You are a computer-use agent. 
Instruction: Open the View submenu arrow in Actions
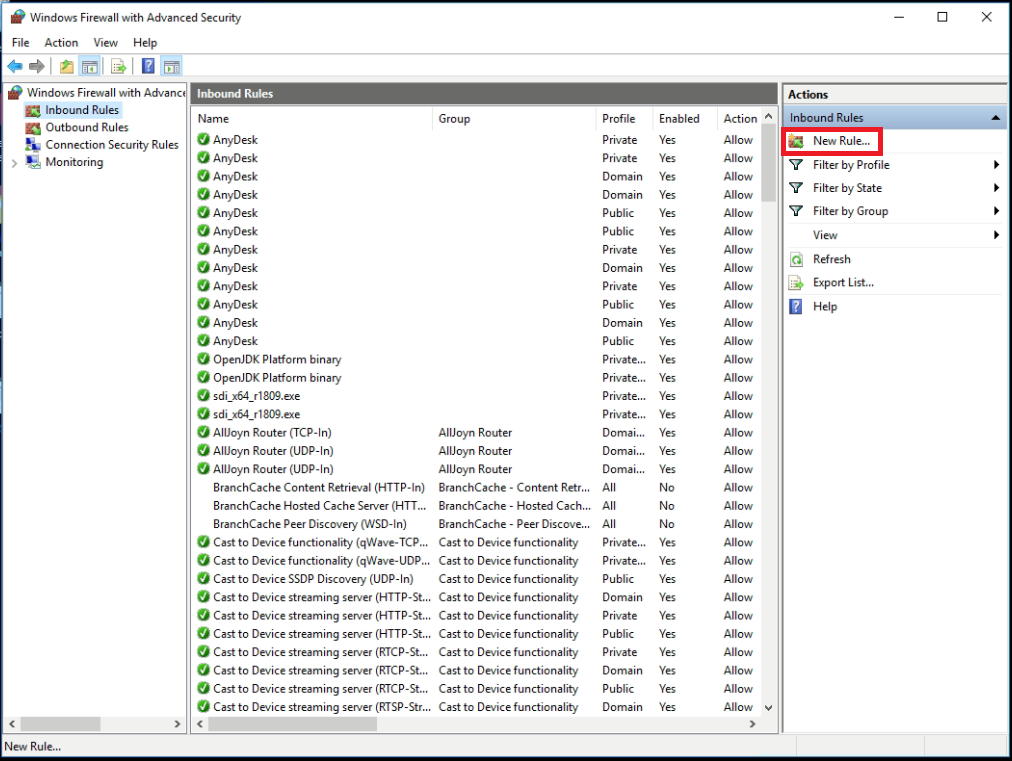[997, 235]
